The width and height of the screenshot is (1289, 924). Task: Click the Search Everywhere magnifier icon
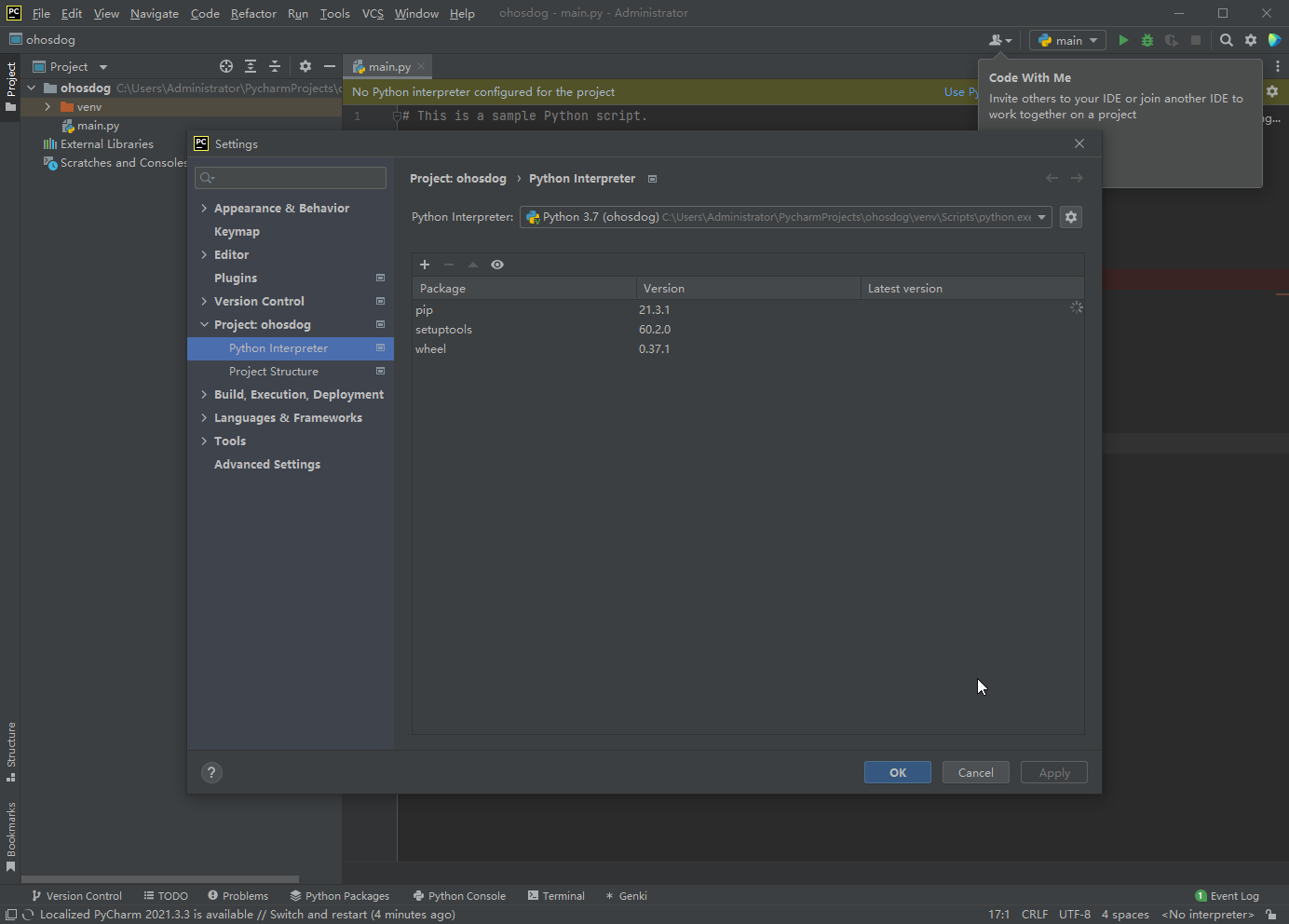coord(1227,40)
